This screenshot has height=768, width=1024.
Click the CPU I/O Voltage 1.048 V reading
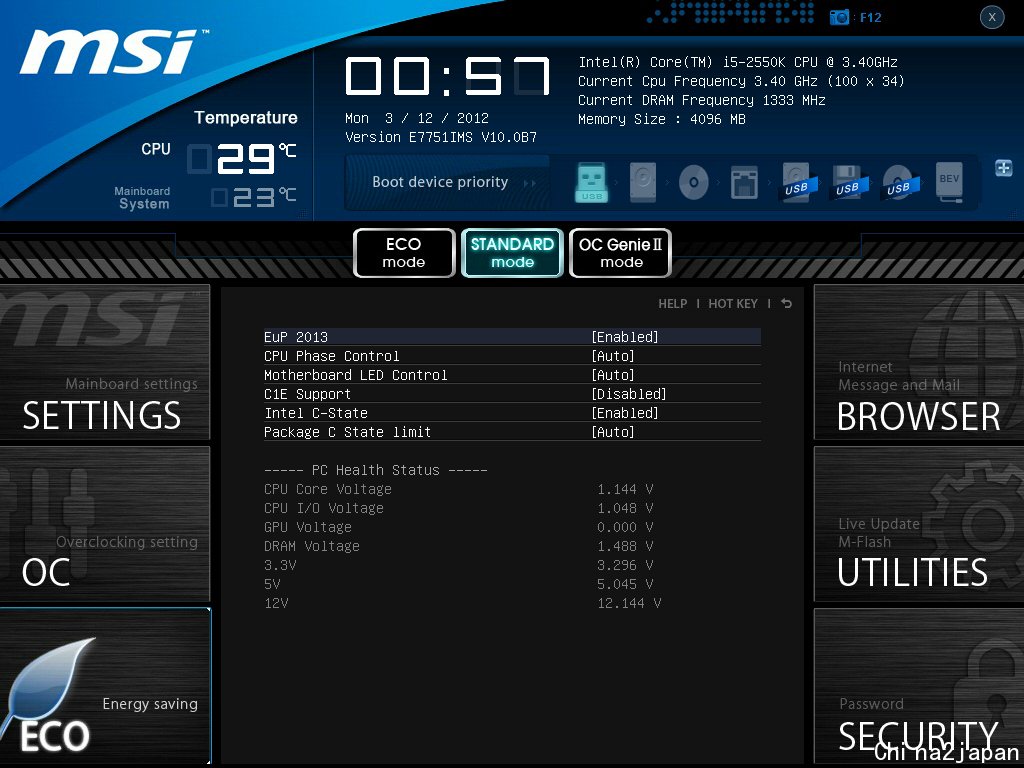tap(625, 508)
